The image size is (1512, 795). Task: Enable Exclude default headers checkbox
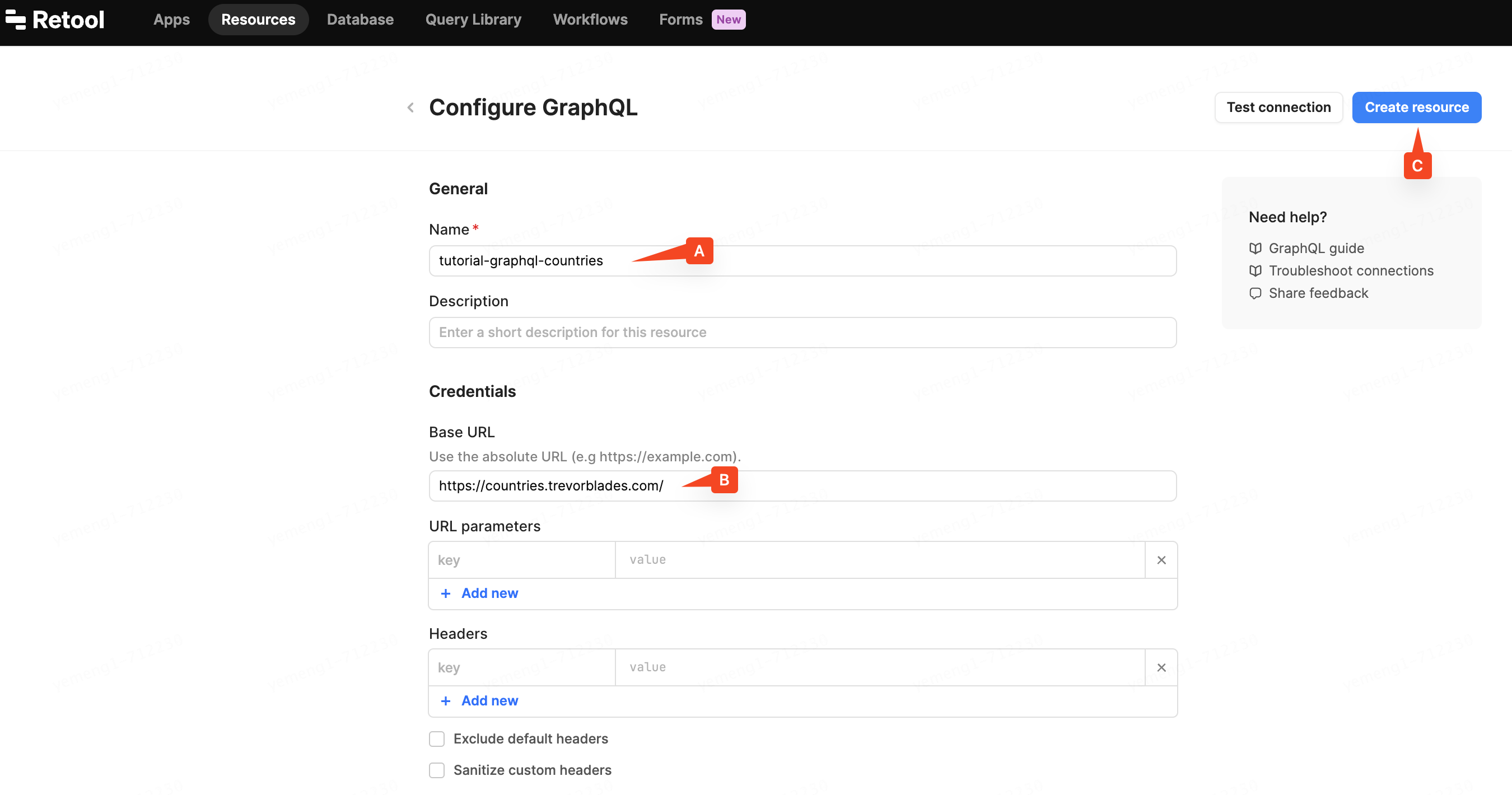(x=437, y=738)
